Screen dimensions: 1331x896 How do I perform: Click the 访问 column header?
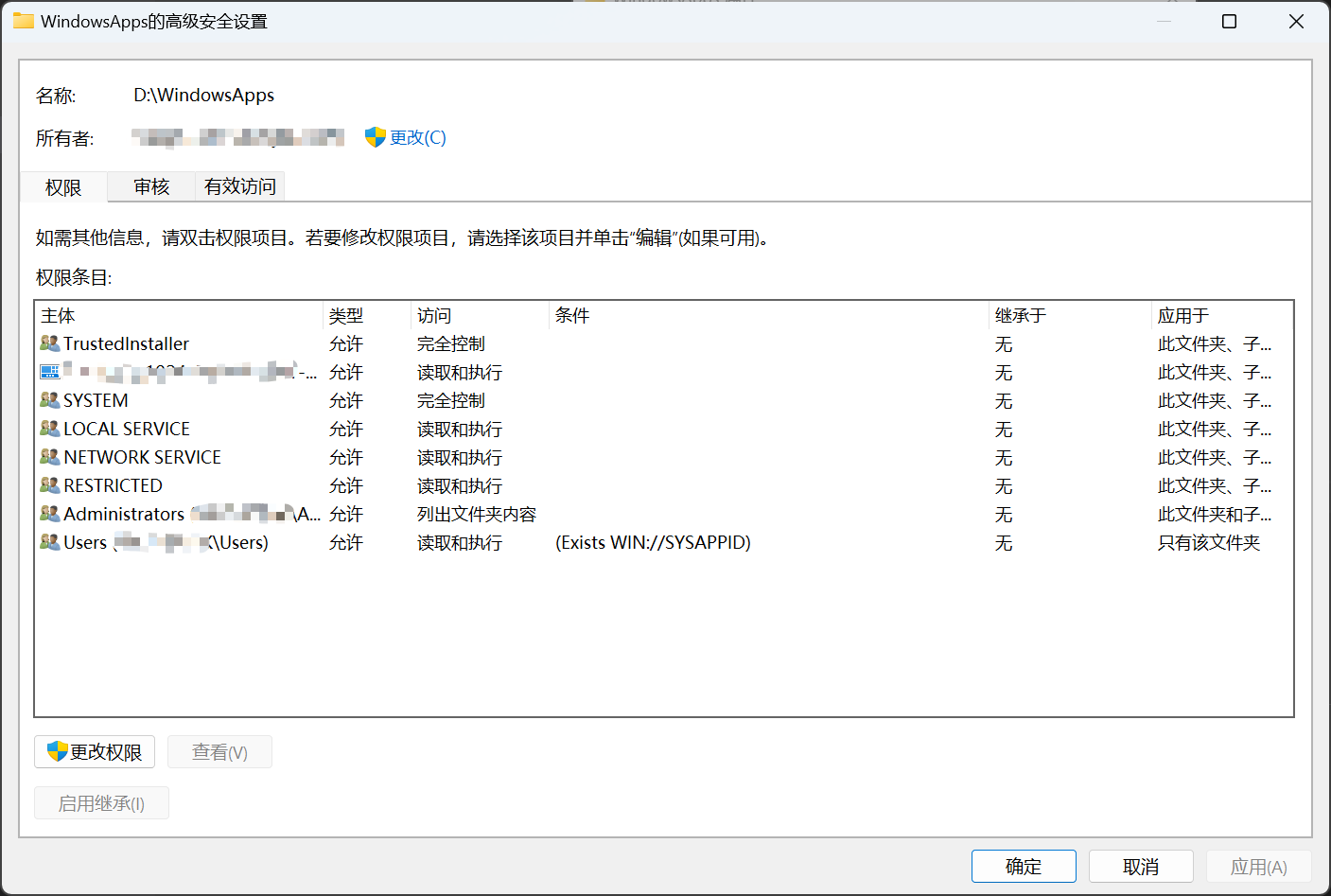click(434, 316)
